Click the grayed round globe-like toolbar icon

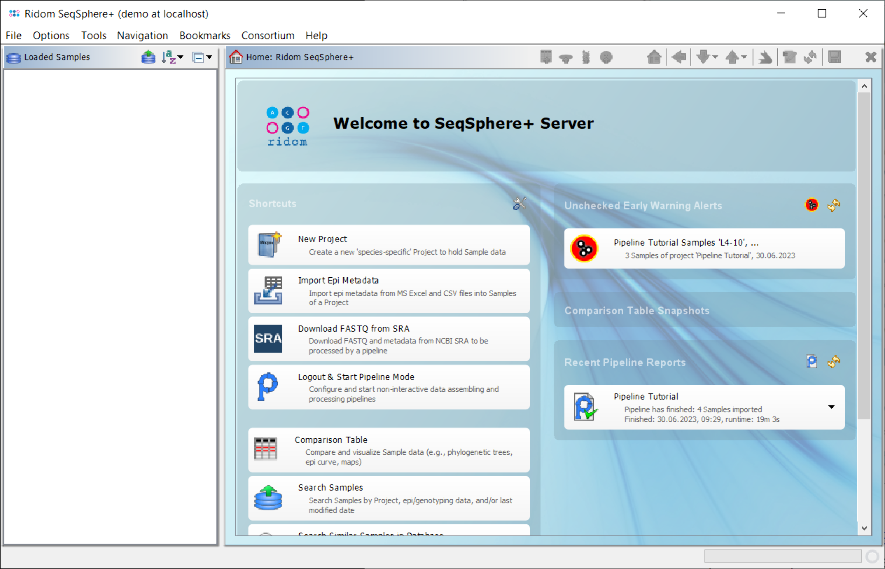coord(606,57)
